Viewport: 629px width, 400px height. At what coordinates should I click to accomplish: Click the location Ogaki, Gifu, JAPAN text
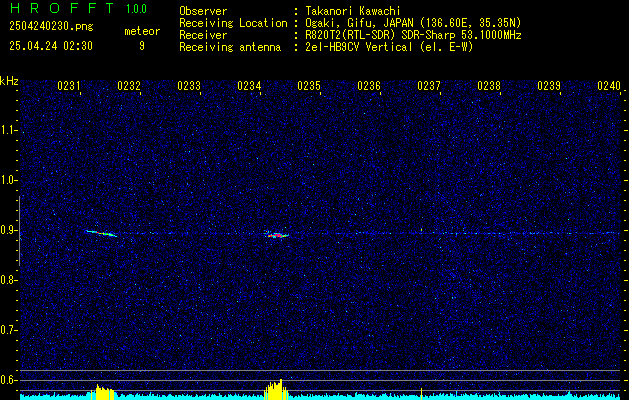pos(413,24)
